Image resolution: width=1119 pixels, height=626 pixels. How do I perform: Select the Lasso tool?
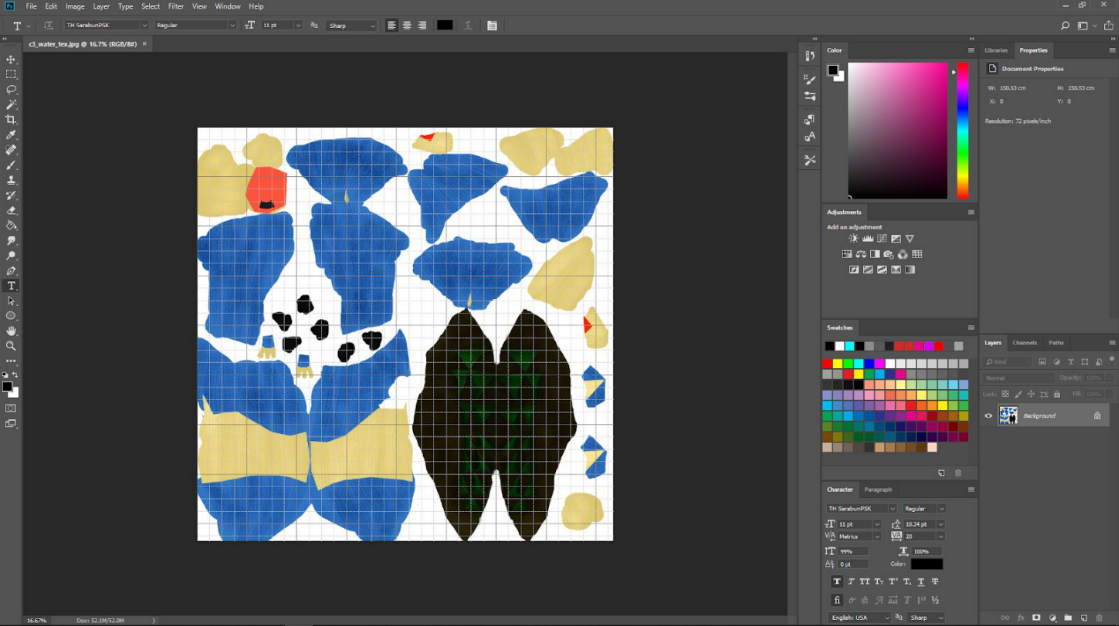pos(11,90)
